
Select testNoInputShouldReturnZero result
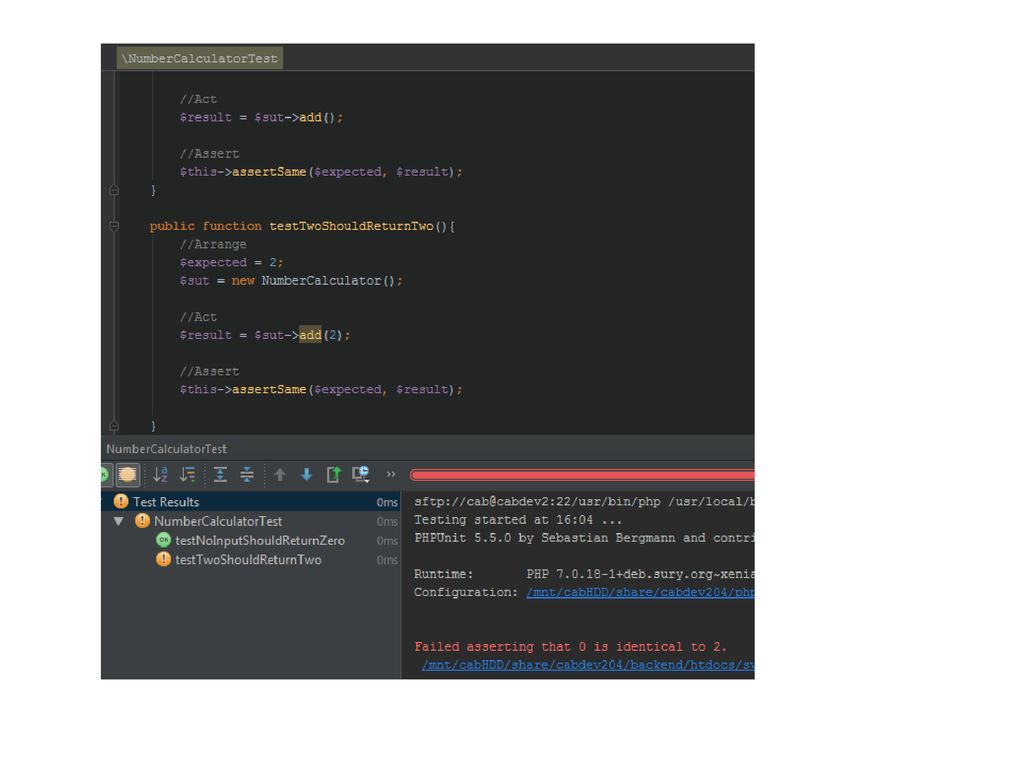click(260, 541)
